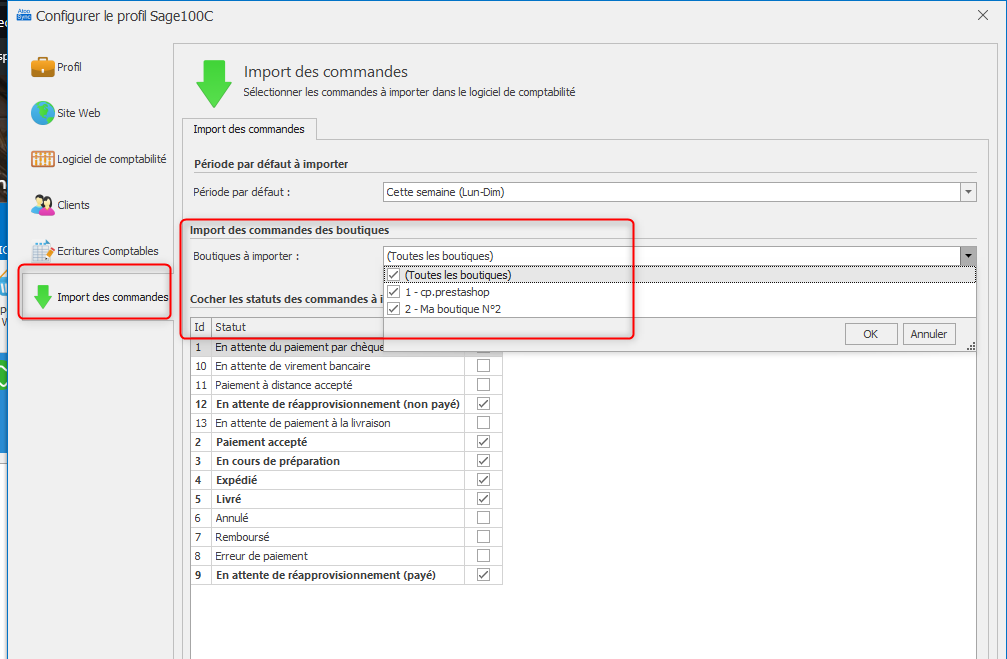Uncheck En attente de réapprovisionnement (non payé)
Viewport: 1007px width, 659px height.
(x=484, y=403)
